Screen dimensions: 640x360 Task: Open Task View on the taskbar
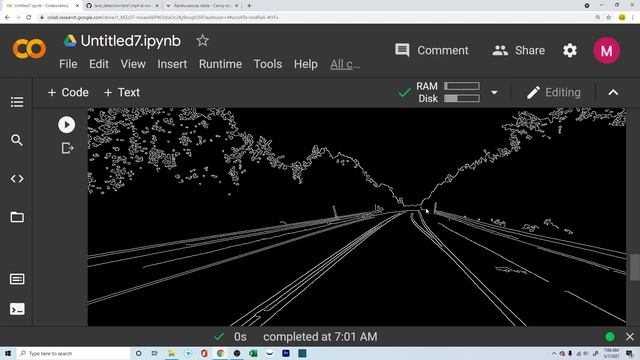coord(155,353)
